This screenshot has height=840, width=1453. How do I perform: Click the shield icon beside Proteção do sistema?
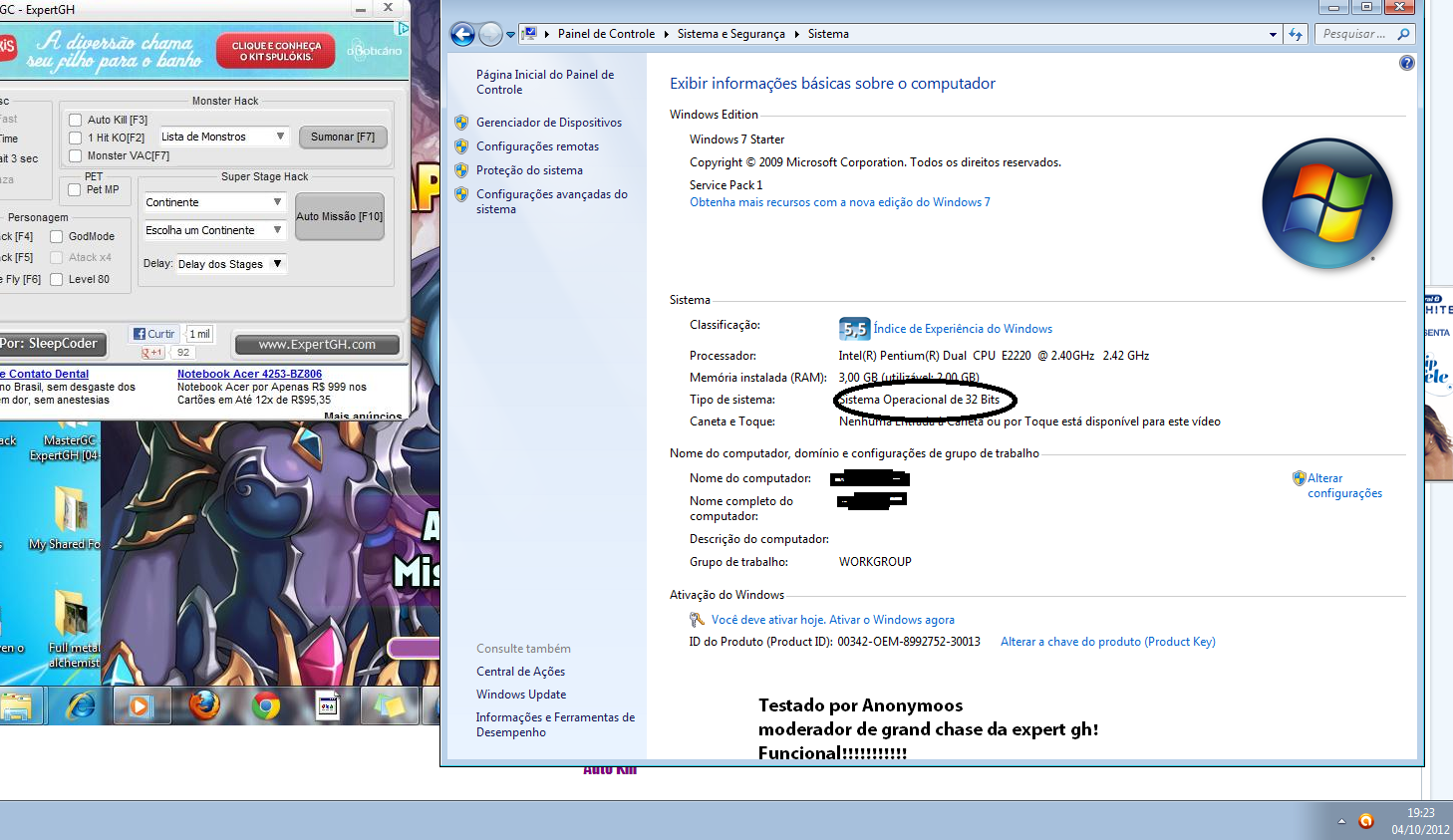[x=461, y=170]
